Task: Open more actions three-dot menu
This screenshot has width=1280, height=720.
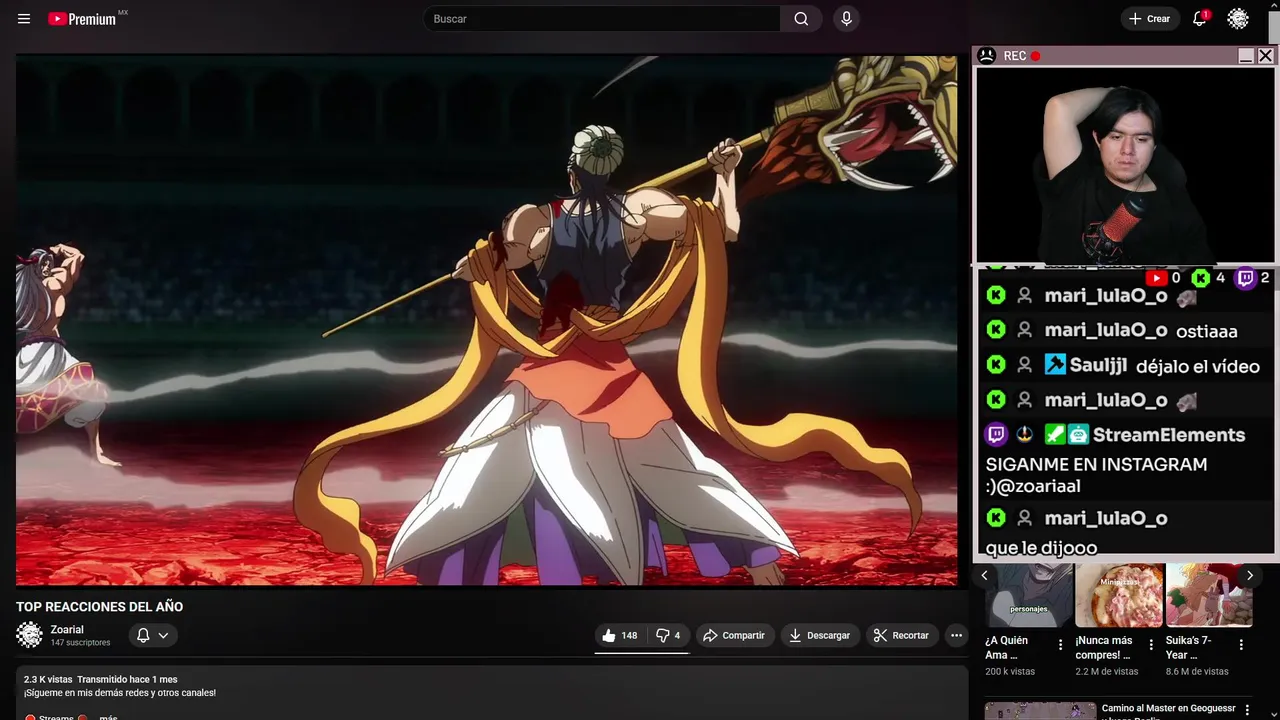Action: (x=956, y=635)
